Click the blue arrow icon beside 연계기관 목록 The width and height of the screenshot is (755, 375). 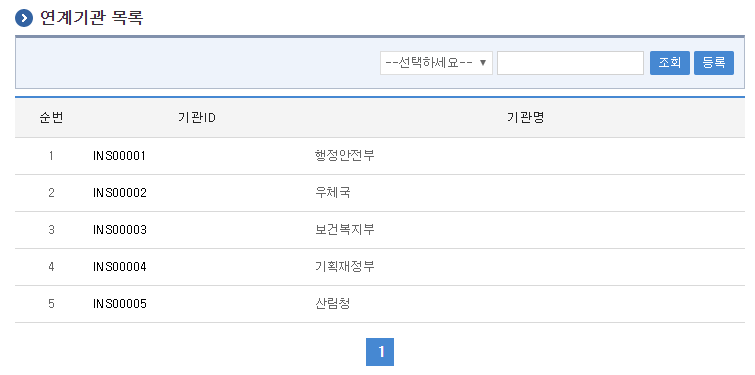point(24,18)
